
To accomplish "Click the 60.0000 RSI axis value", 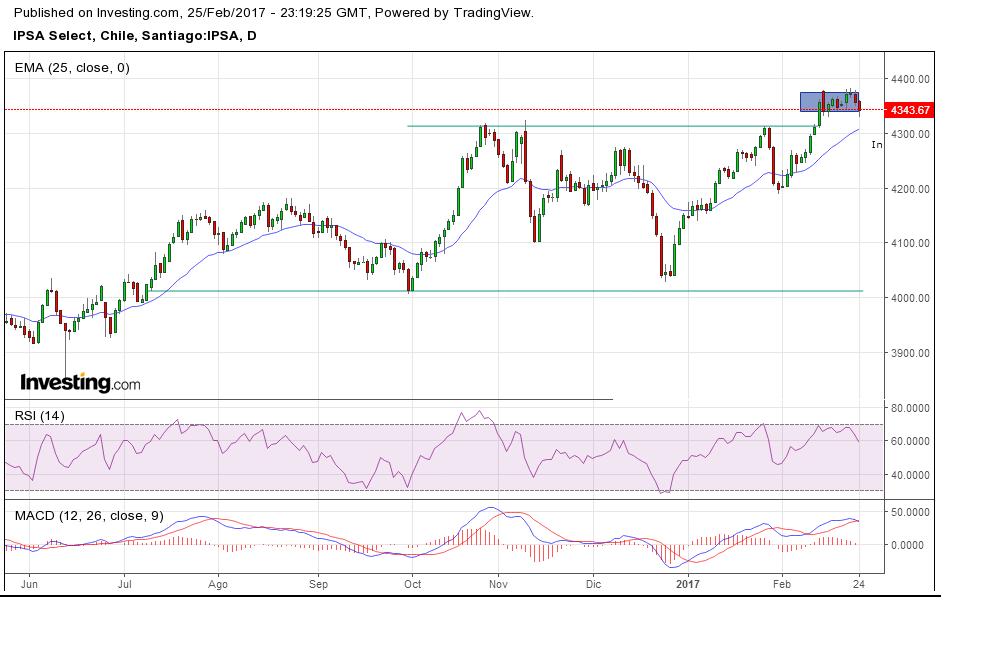I will (x=910, y=442).
